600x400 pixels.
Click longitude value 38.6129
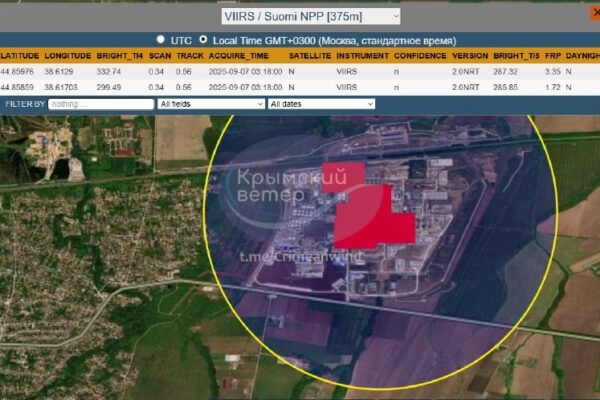pos(59,72)
